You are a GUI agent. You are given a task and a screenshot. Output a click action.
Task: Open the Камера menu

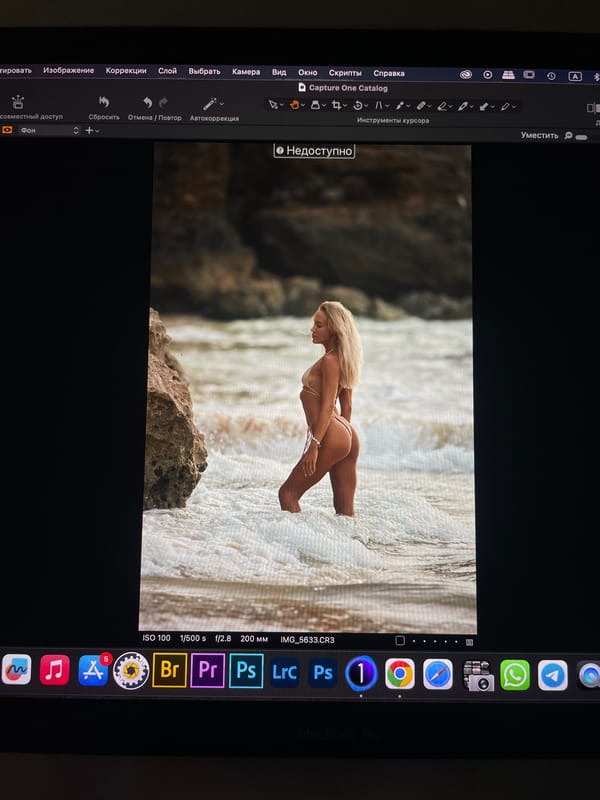tap(246, 72)
